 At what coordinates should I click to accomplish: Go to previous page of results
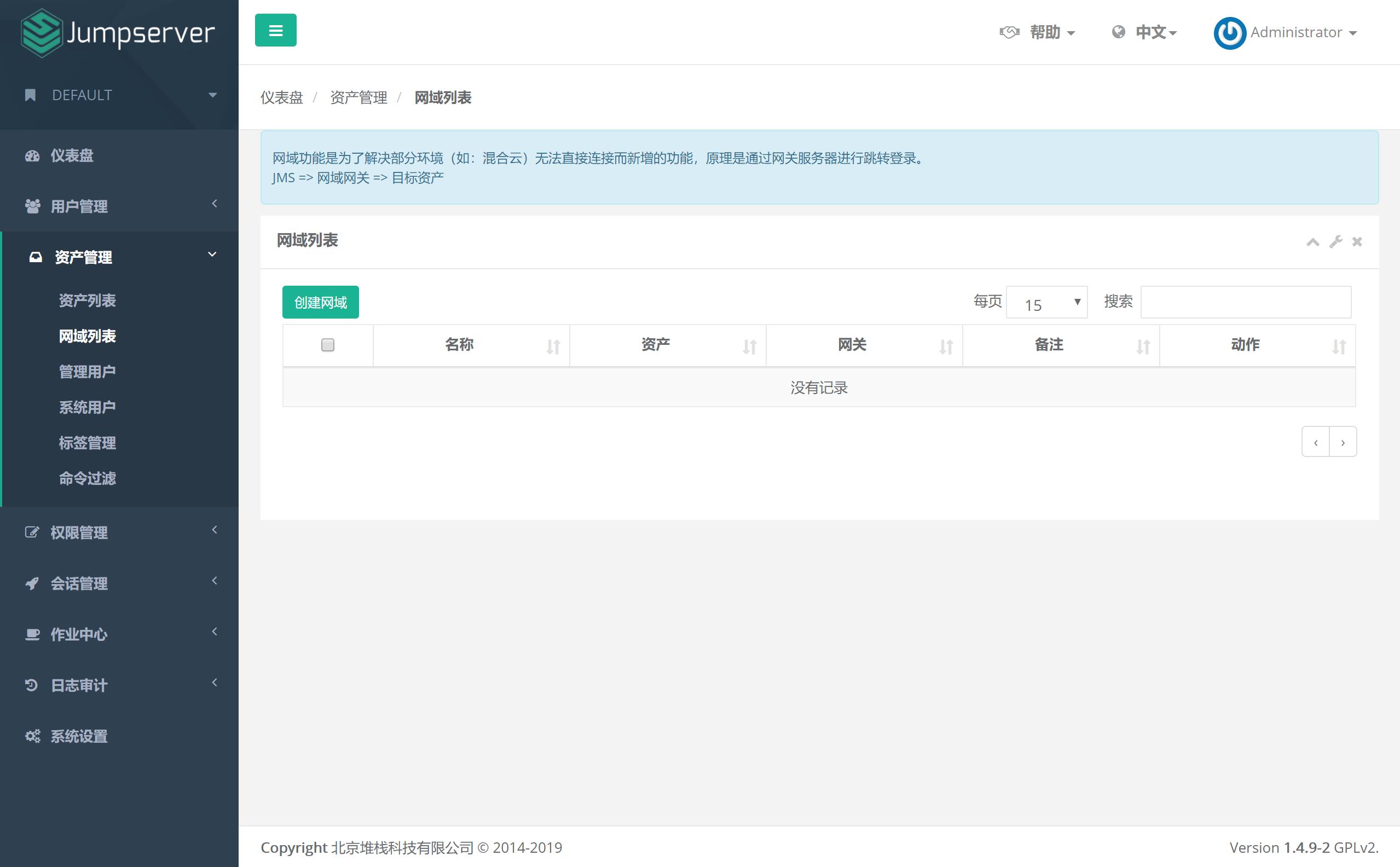1316,442
